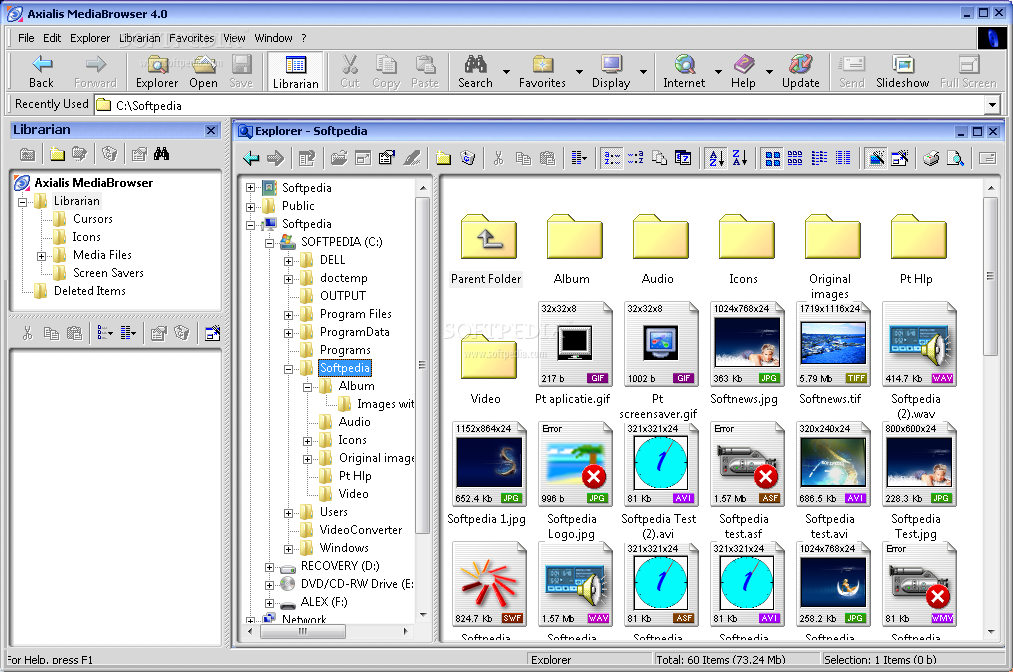This screenshot has width=1013, height=672.
Task: Click the Internet globe toolbar icon
Action: pyautogui.click(x=684, y=71)
